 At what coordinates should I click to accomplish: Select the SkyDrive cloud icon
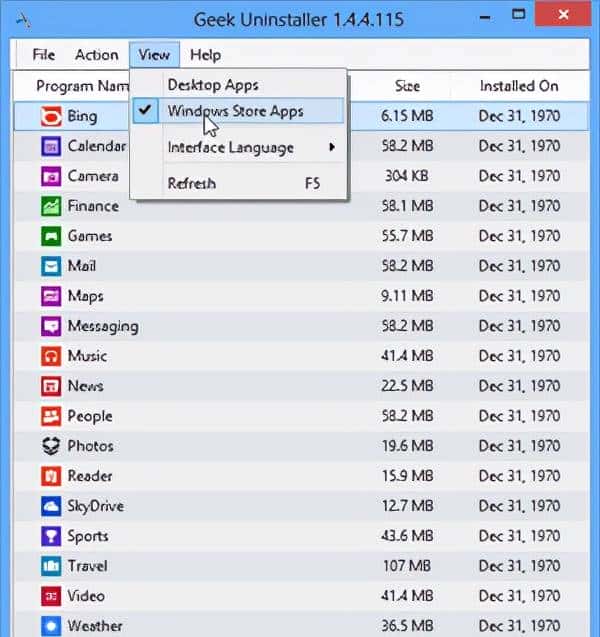[51, 506]
